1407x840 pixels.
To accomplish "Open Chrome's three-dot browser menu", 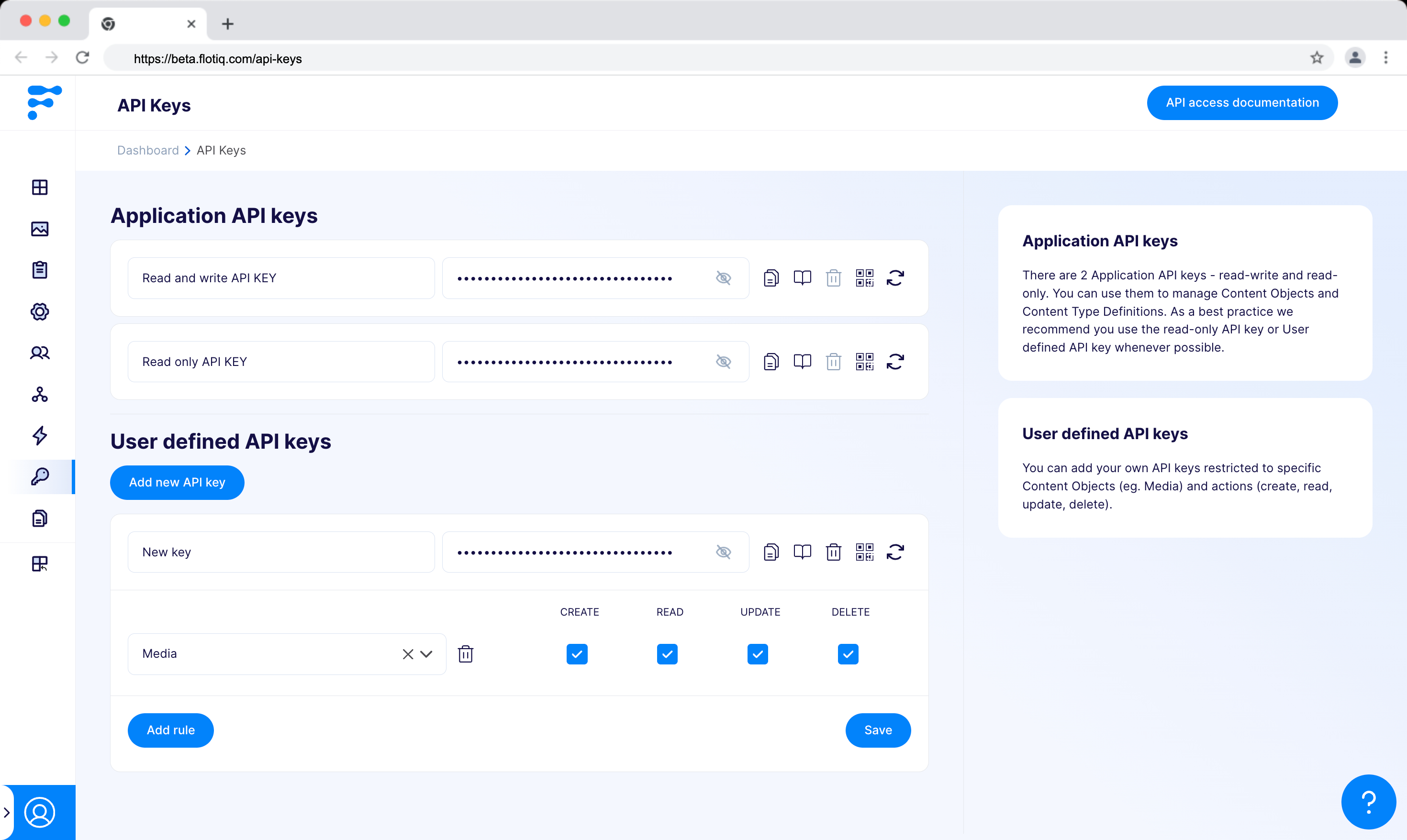I will (x=1386, y=58).
